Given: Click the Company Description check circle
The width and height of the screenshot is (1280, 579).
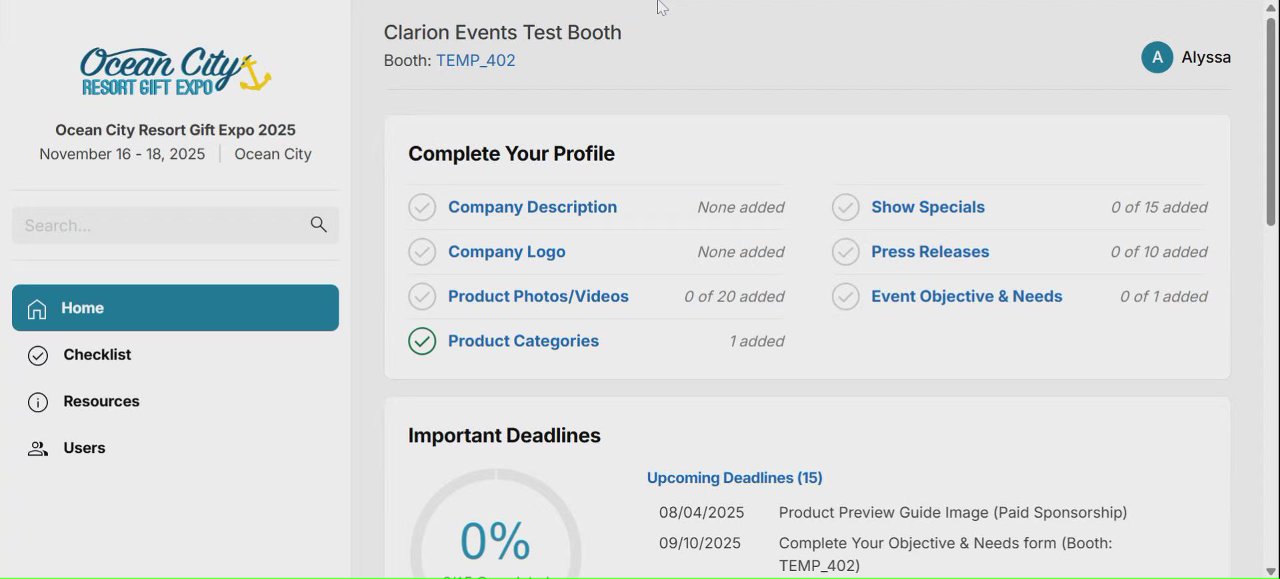Looking at the screenshot, I should [422, 208].
